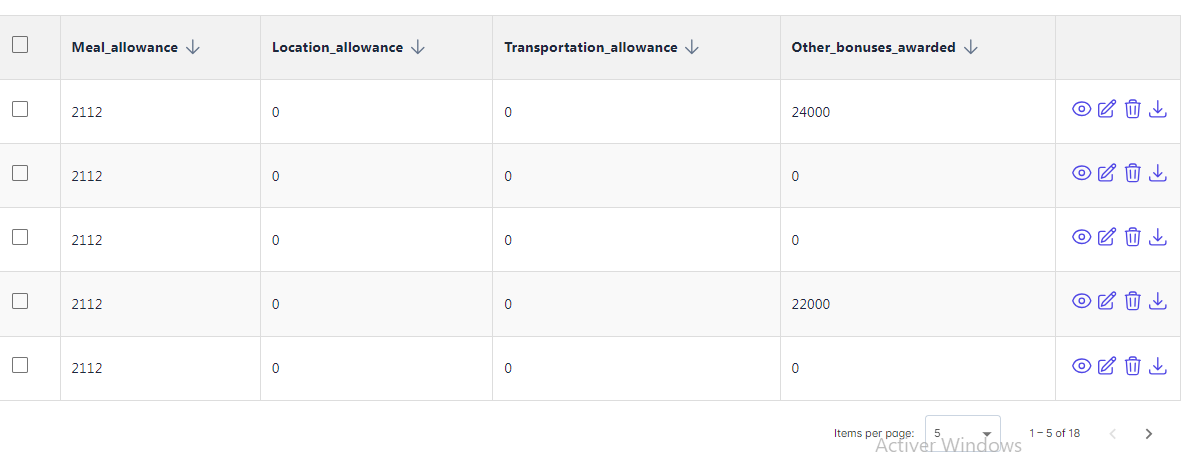Screen dimensions: 1192x452
Task: Click the Location_allowance column header
Action: click(x=337, y=47)
